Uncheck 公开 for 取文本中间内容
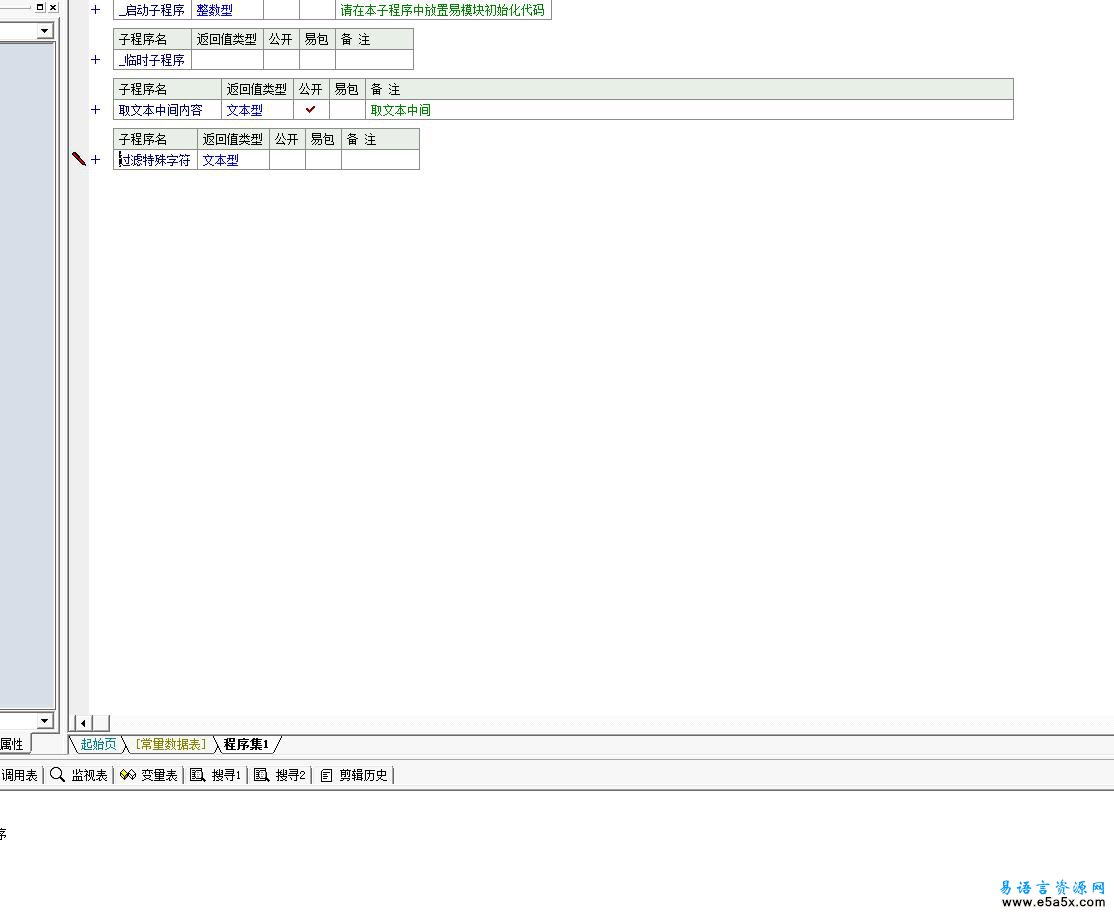Image resolution: width=1114 pixels, height=915 pixels. click(311, 110)
